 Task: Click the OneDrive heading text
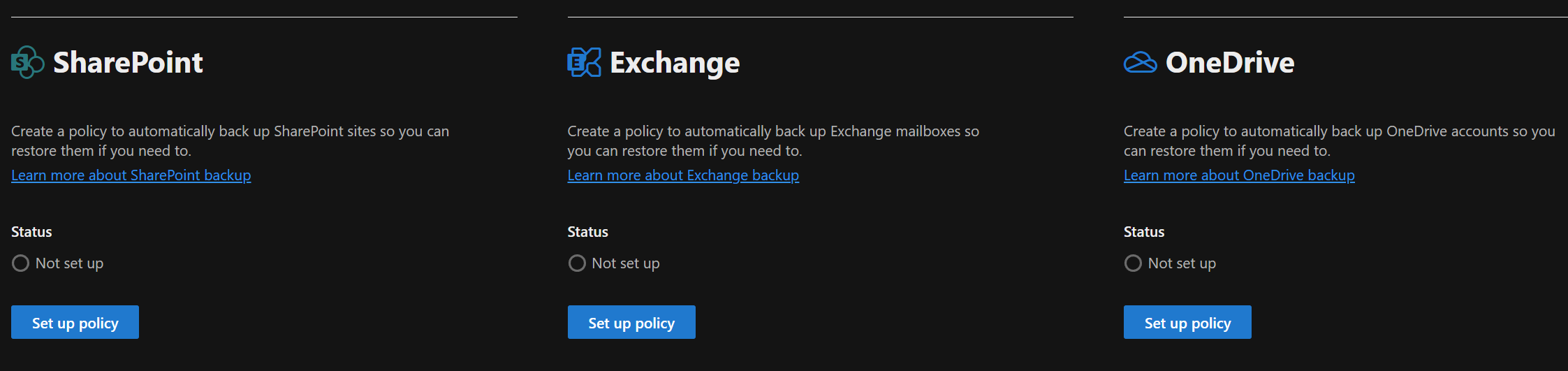click(x=1230, y=63)
